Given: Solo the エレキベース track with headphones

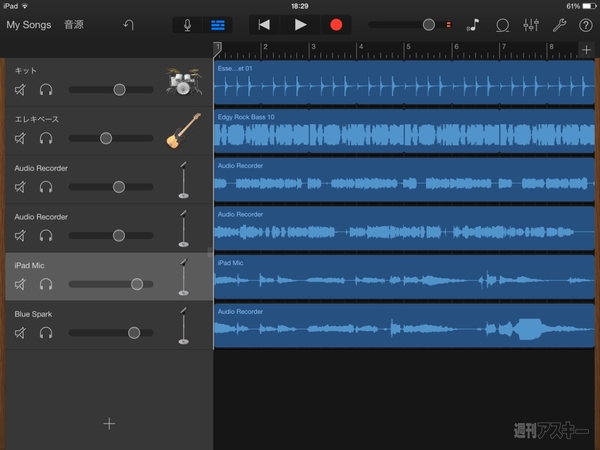Looking at the screenshot, I should (45, 138).
